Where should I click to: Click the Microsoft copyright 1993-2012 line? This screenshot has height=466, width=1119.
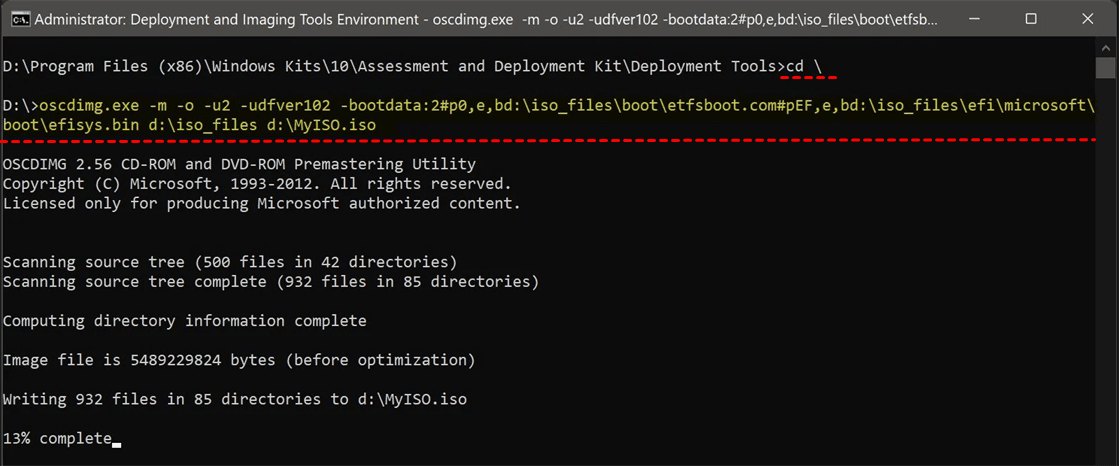pyautogui.click(x=257, y=184)
